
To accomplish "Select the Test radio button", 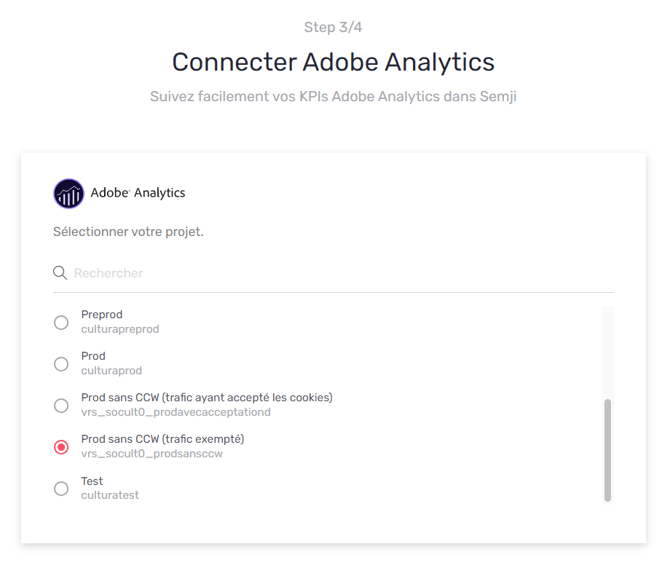I will pyautogui.click(x=61, y=488).
